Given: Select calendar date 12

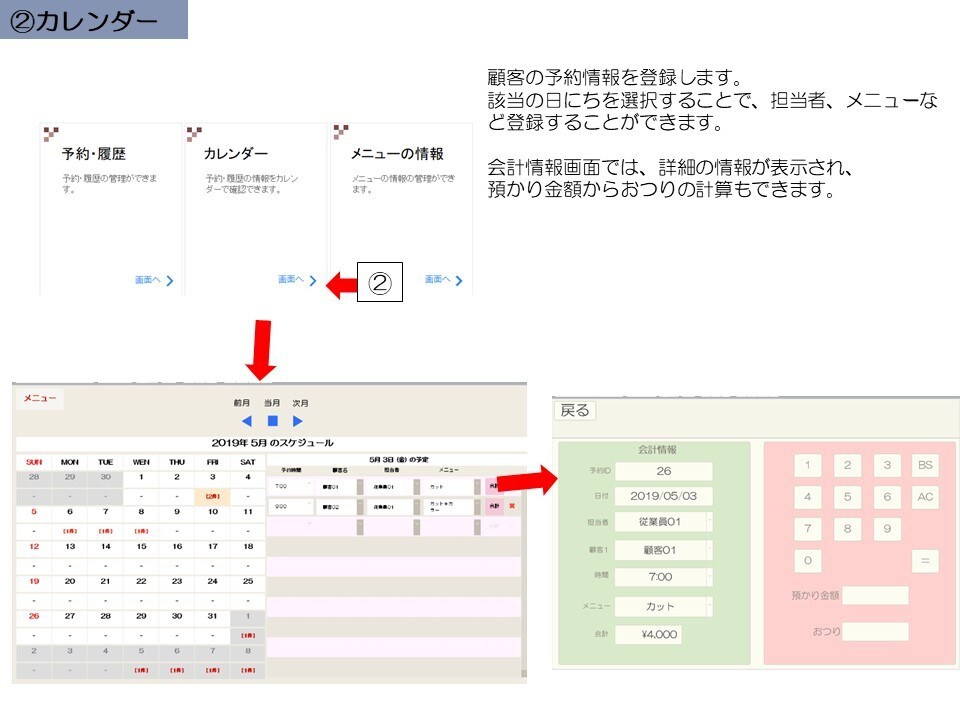Looking at the screenshot, I should [34, 547].
